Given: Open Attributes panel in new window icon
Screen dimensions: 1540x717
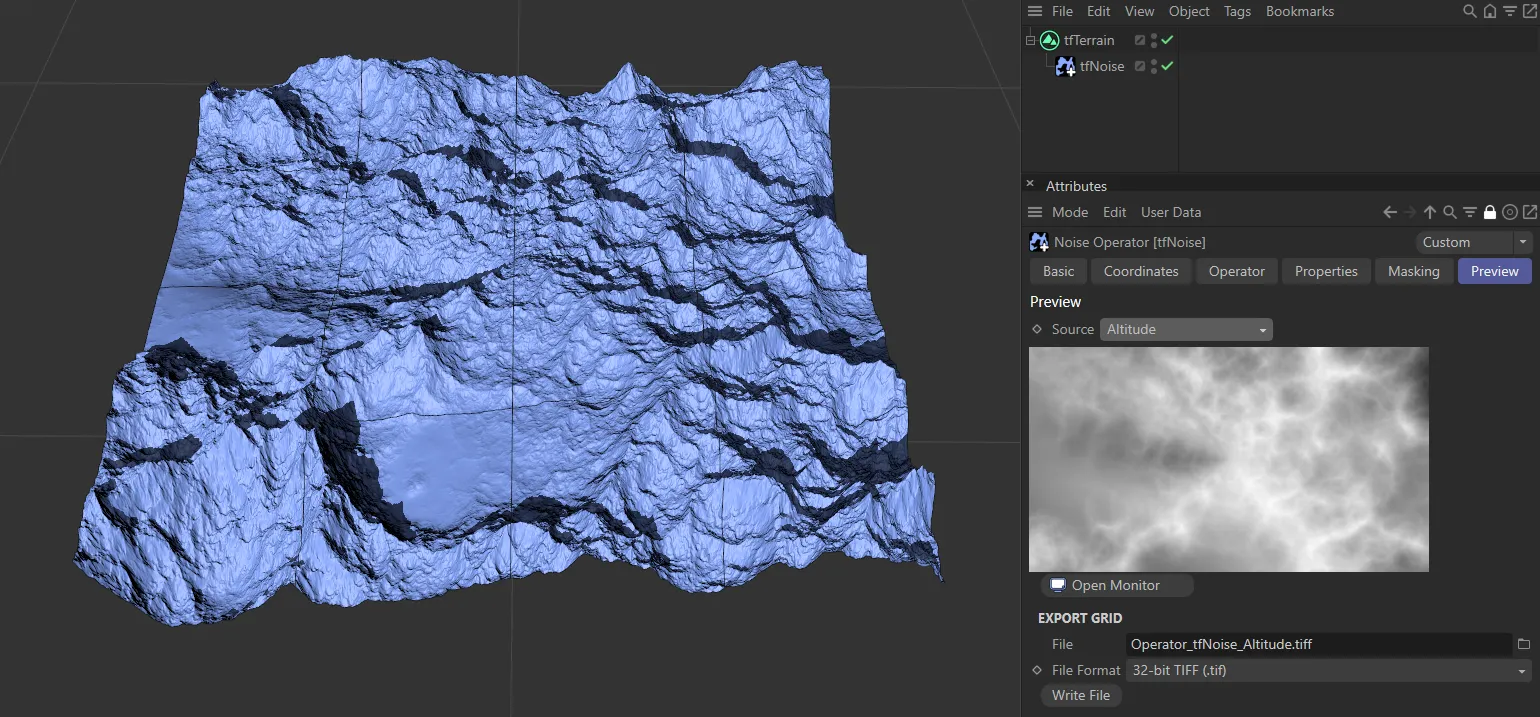Looking at the screenshot, I should (1529, 212).
